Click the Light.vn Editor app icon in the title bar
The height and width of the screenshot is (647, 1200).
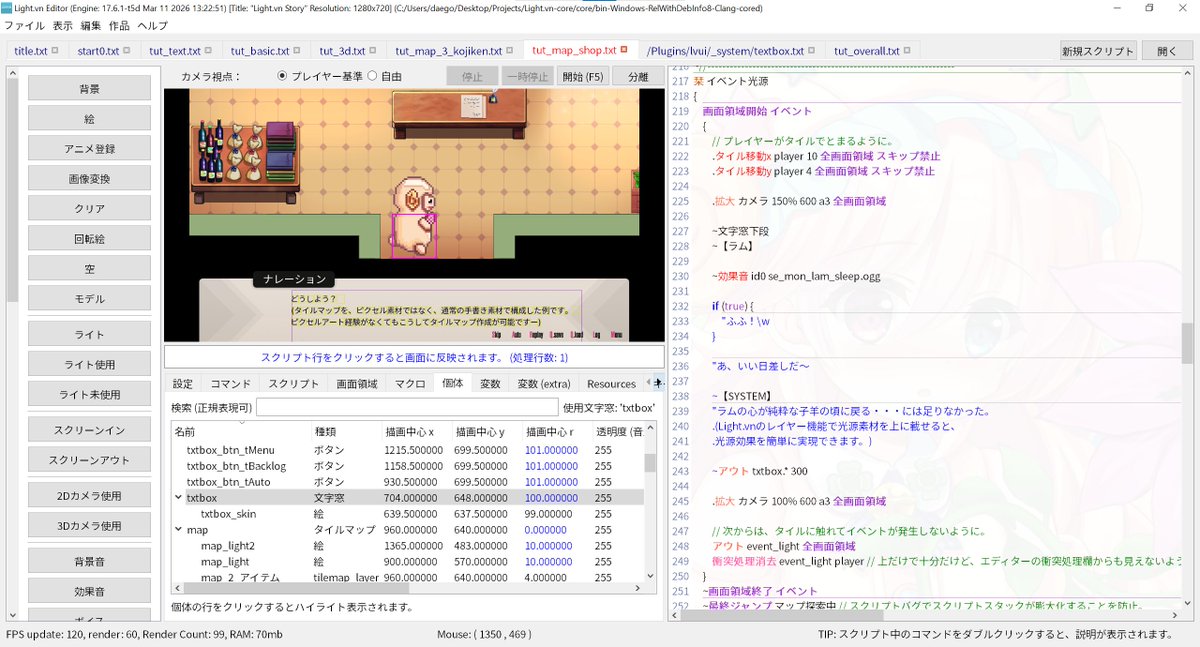point(7,7)
